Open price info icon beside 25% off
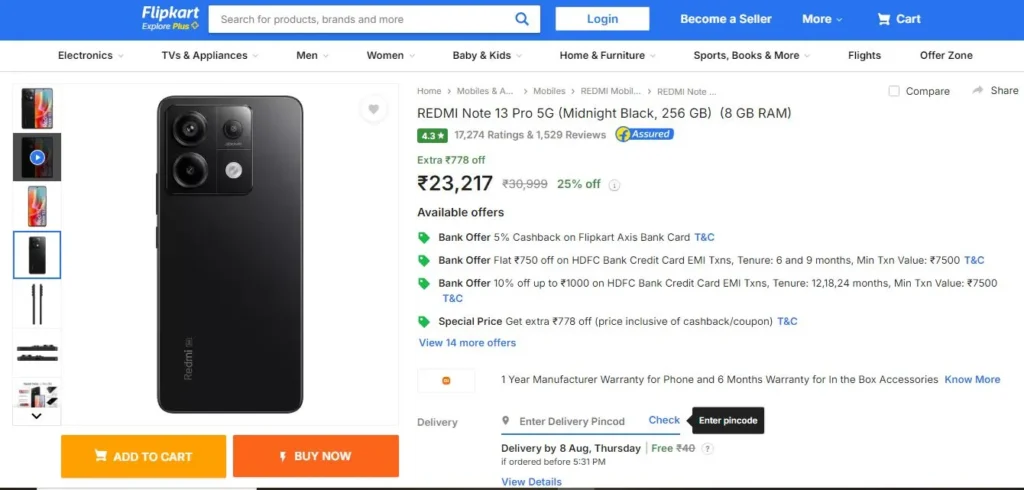 614,185
